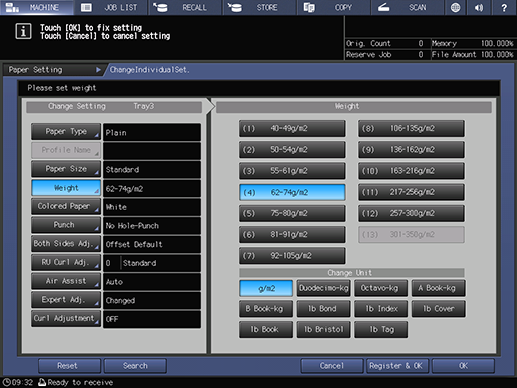Viewport: 517px width, 388px height.
Task: Open help with the question mark icon
Action: [x=504, y=7]
